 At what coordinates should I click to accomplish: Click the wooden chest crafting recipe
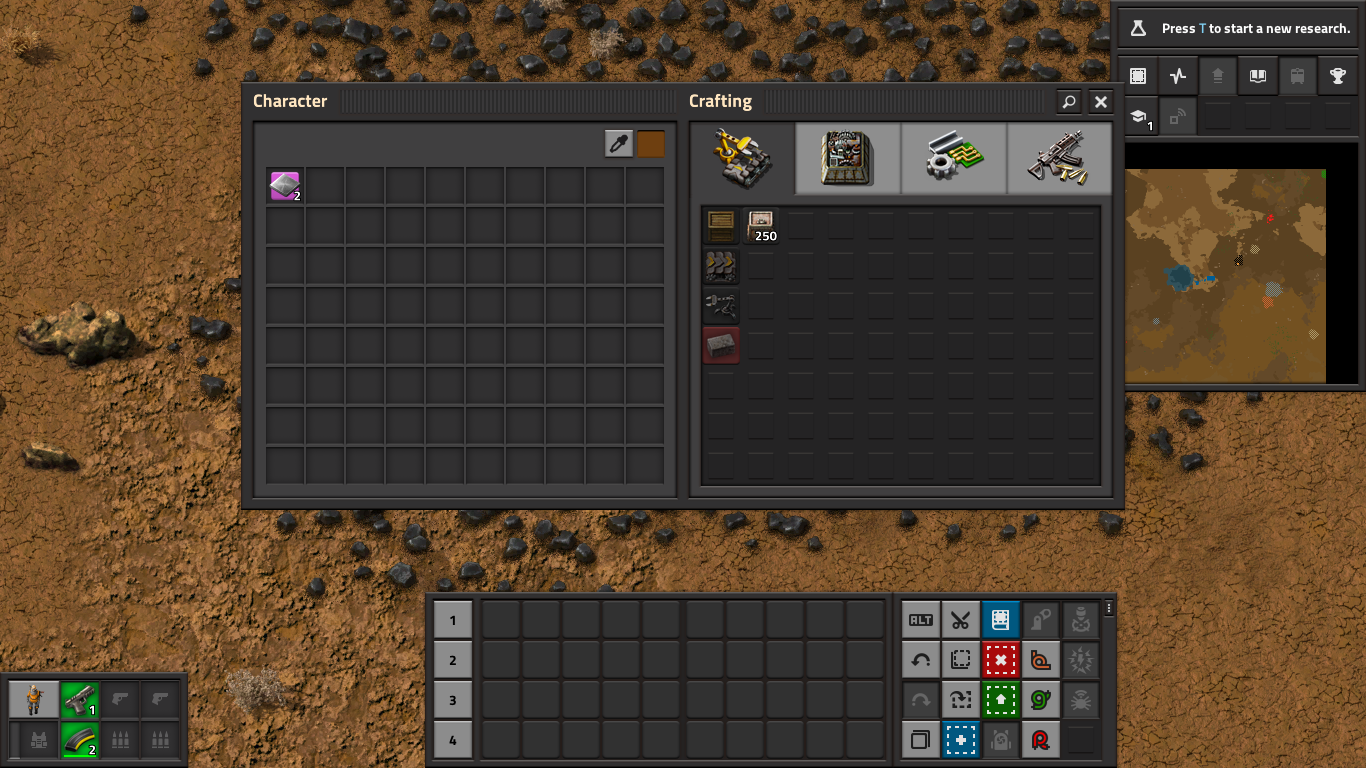click(x=721, y=226)
